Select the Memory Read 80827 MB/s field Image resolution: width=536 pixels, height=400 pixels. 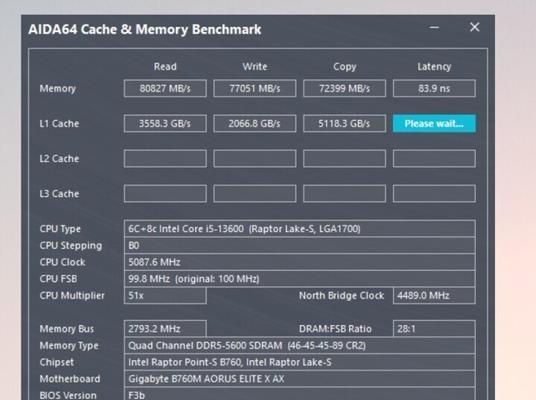point(165,89)
